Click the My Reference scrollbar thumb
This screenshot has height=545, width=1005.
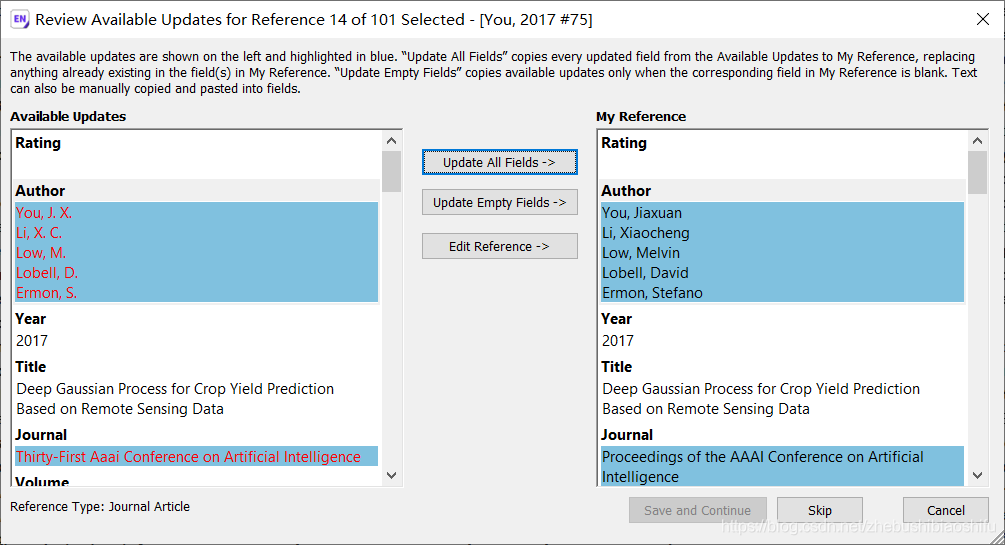tap(977, 172)
